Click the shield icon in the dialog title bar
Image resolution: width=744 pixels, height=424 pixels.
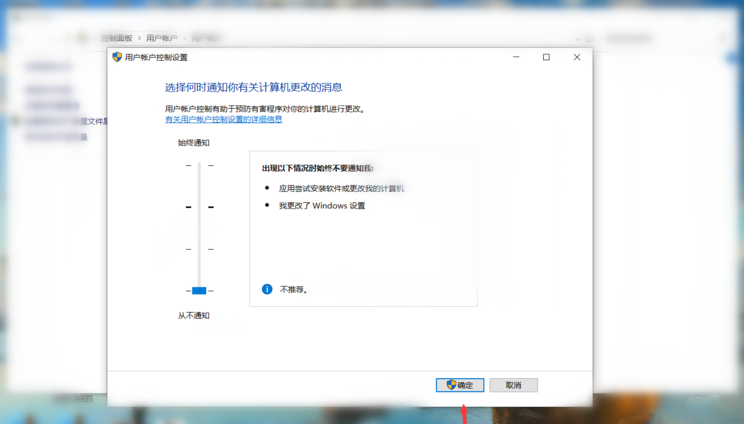[117, 58]
